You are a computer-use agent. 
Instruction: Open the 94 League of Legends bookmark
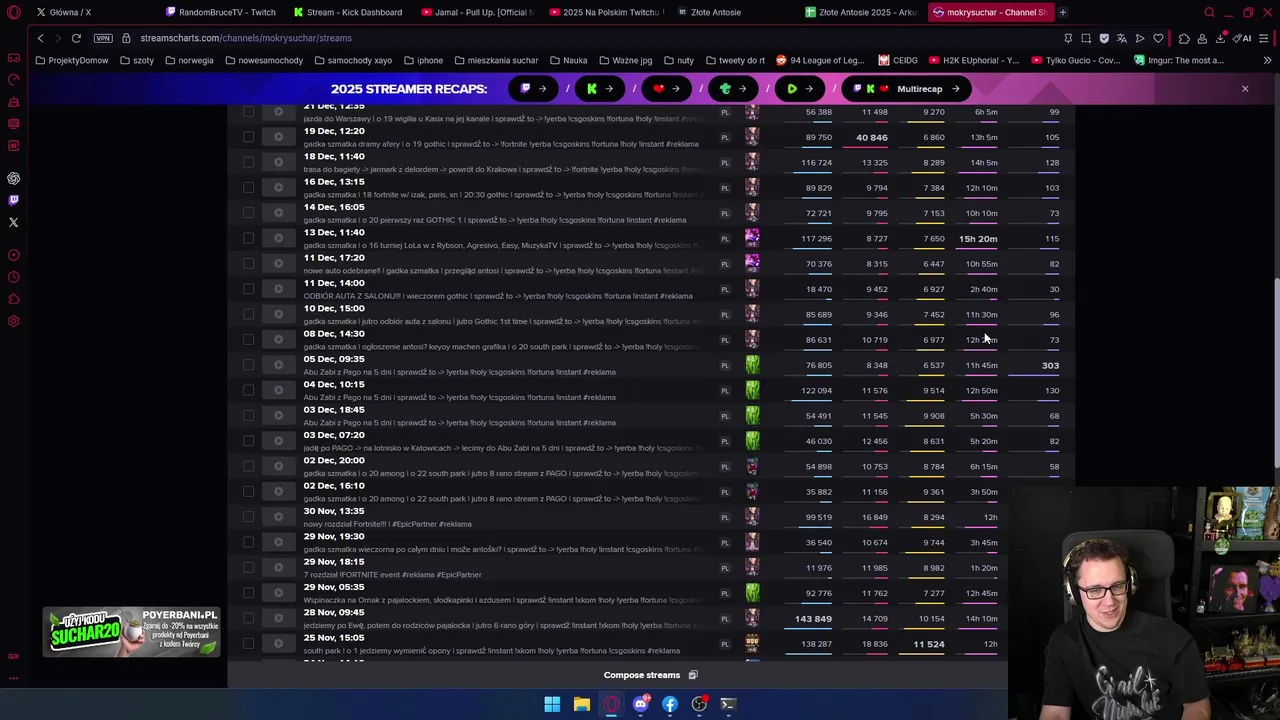coord(820,60)
